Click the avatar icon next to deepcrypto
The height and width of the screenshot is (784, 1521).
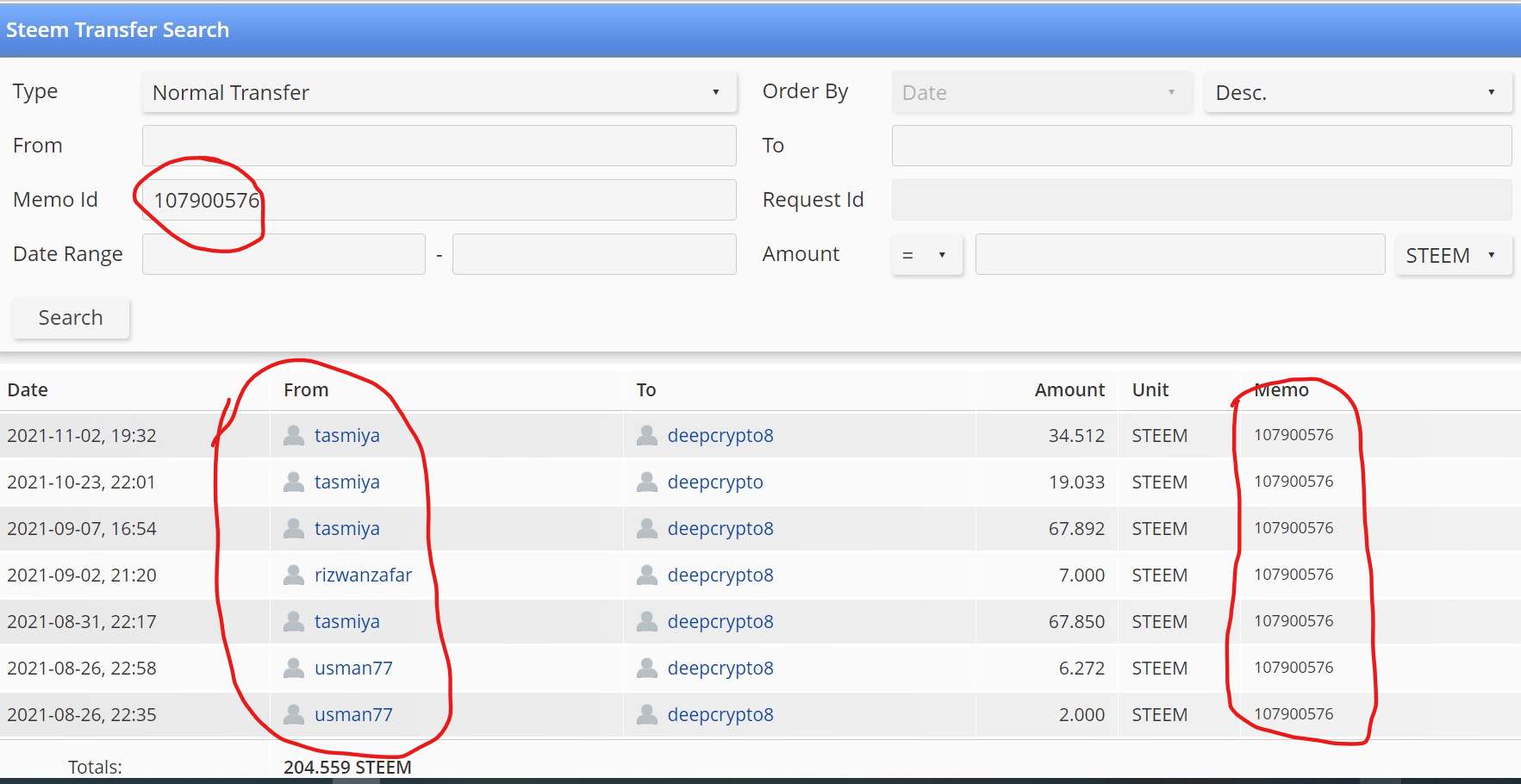coord(647,482)
